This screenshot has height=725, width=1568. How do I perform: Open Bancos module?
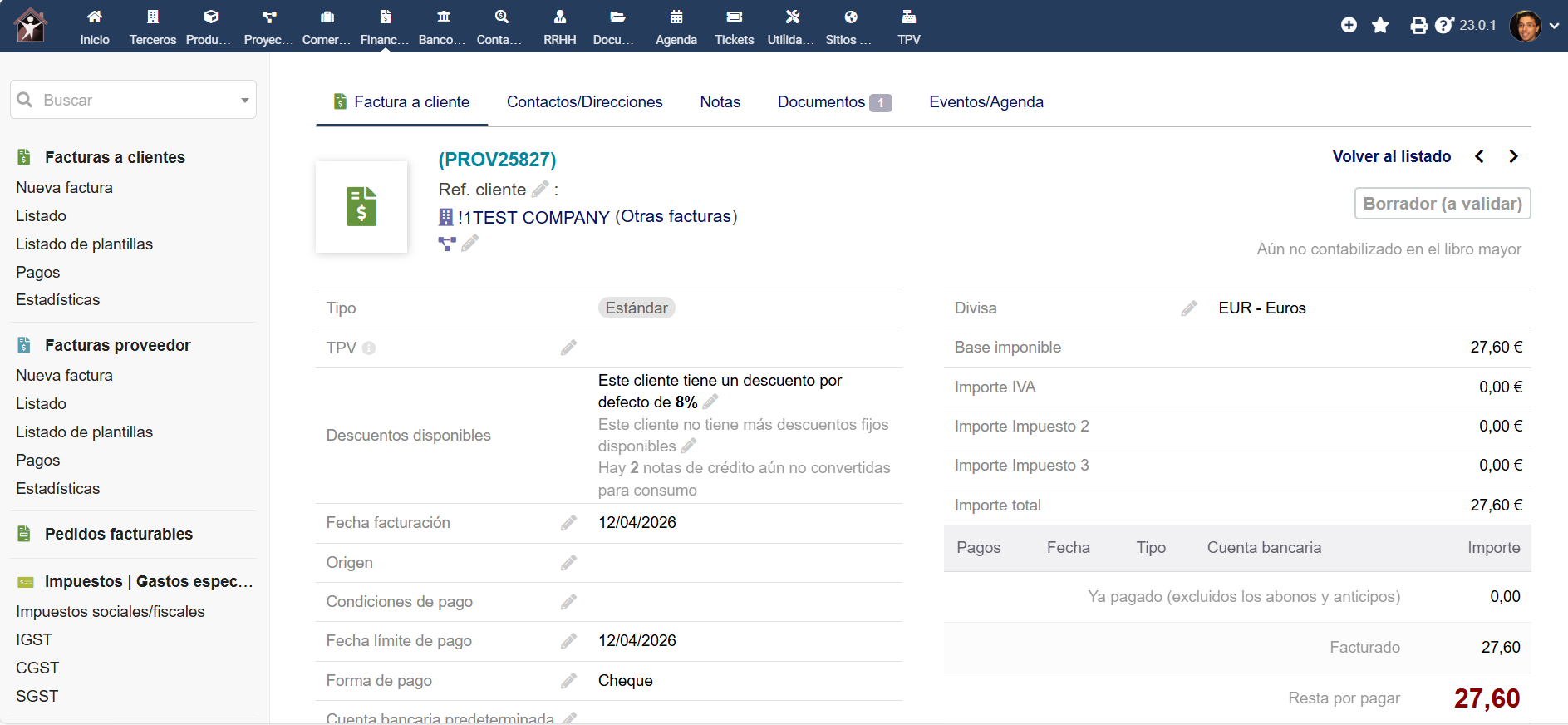coord(443,27)
